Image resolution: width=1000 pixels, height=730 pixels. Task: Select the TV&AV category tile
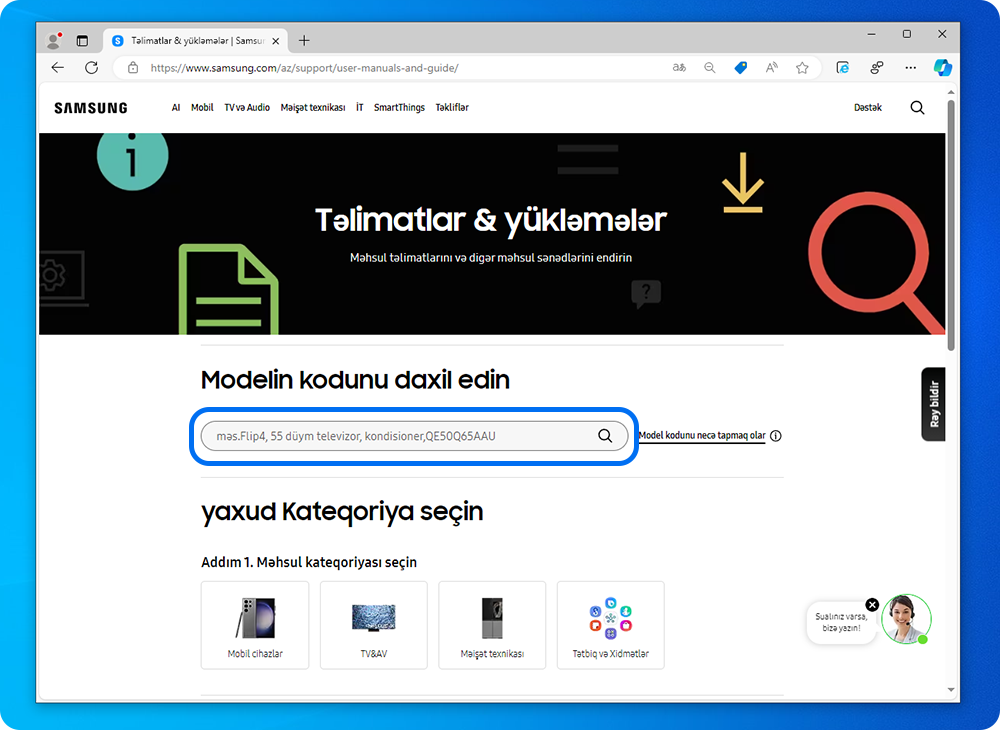point(374,625)
